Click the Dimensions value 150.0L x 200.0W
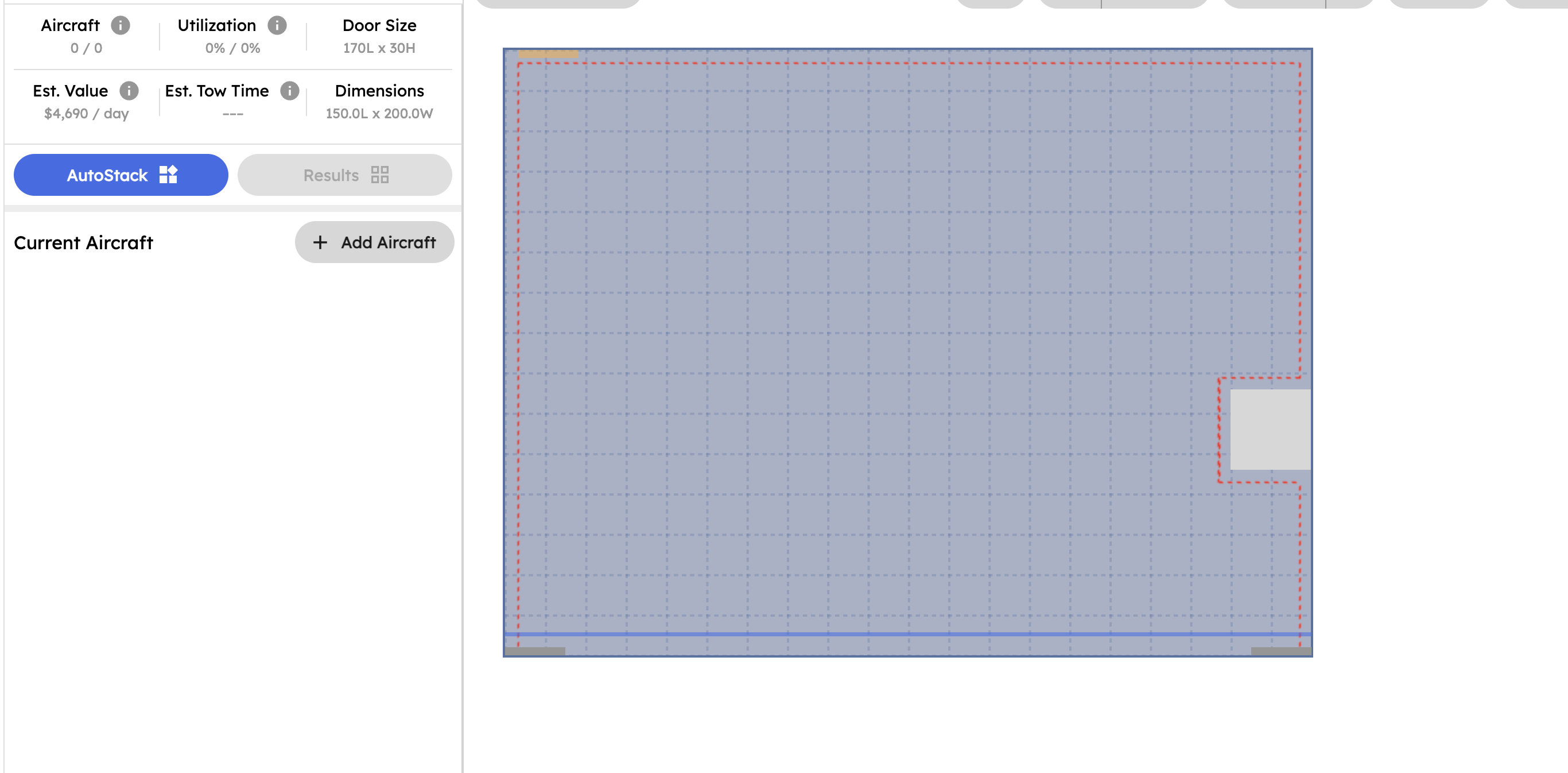Image resolution: width=1568 pixels, height=773 pixels. 379,113
